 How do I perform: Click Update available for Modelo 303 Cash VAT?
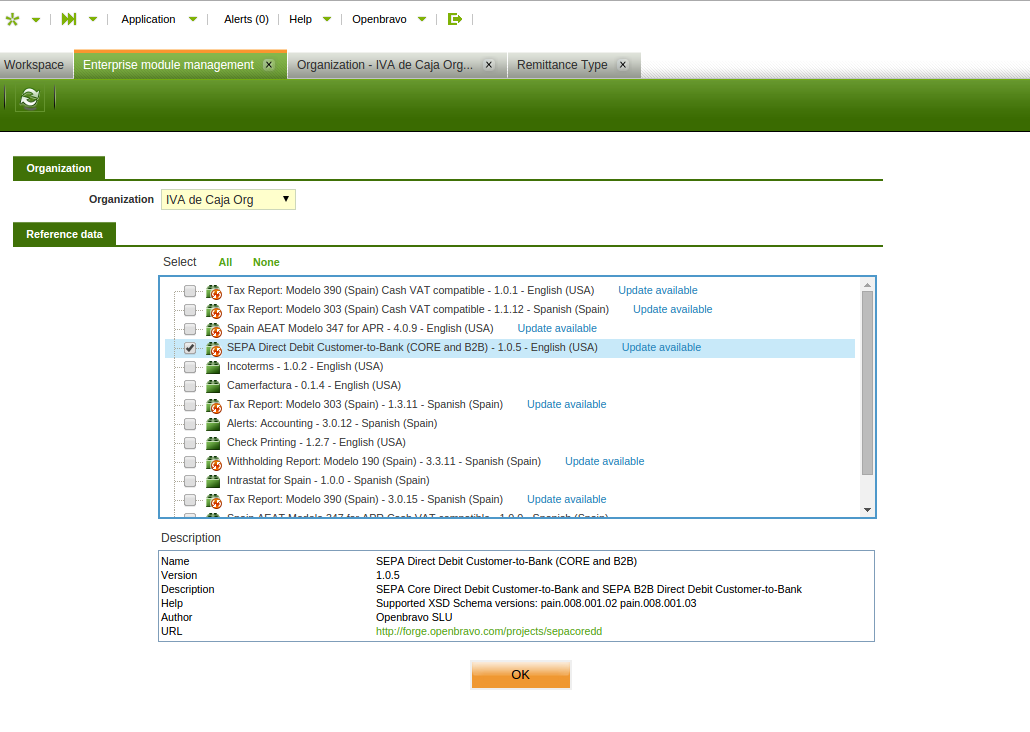click(x=672, y=309)
